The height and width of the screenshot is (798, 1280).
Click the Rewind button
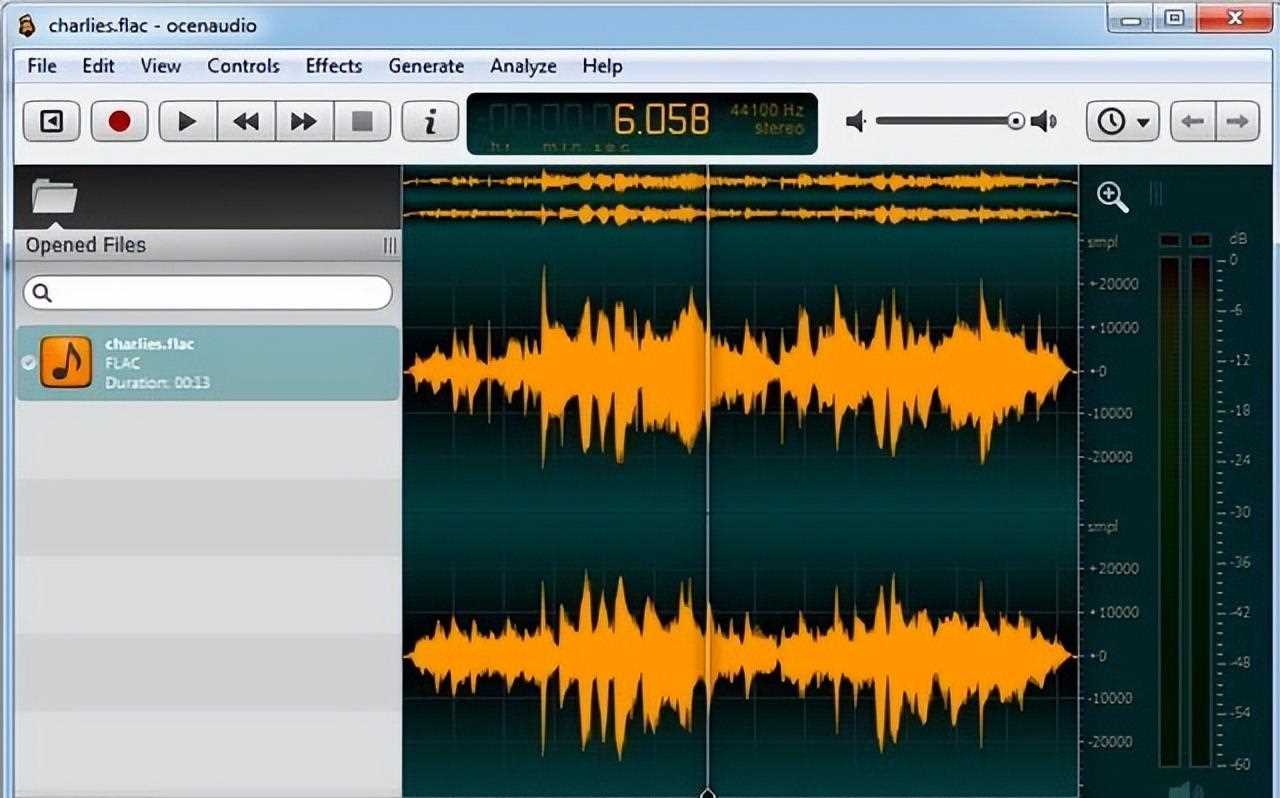coord(245,122)
